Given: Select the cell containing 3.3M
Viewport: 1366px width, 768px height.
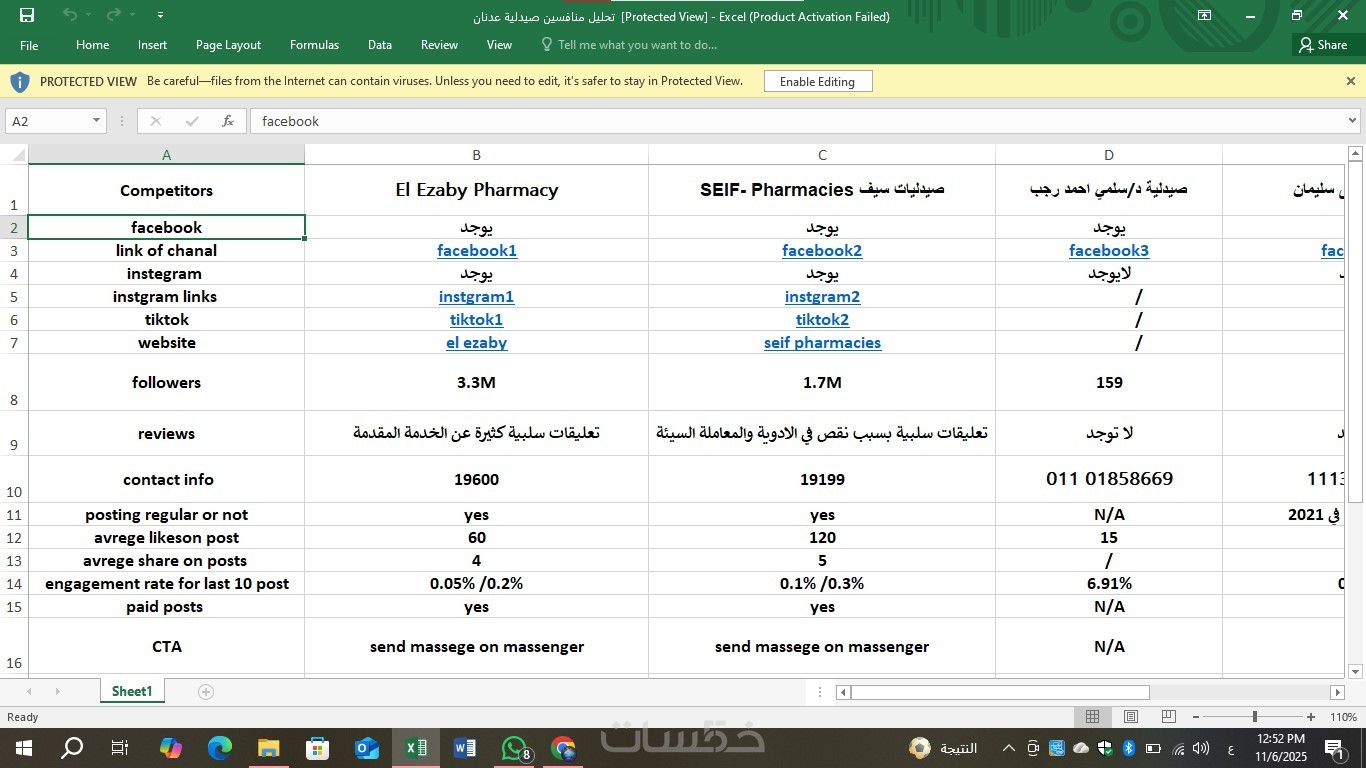Looking at the screenshot, I should pyautogui.click(x=476, y=382).
